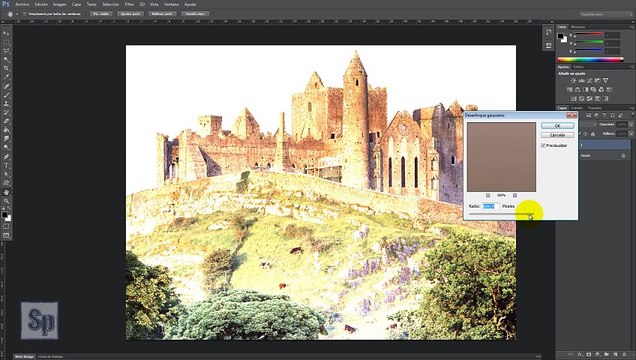Toggle the lock position option
This screenshot has width=636, height=360.
tap(585, 134)
